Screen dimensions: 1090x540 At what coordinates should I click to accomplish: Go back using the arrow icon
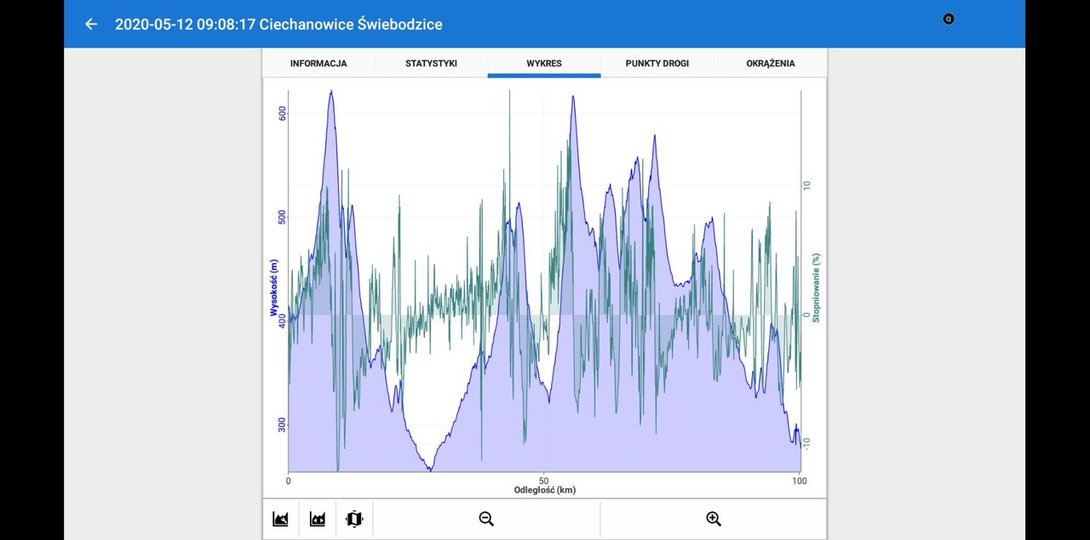pos(91,24)
